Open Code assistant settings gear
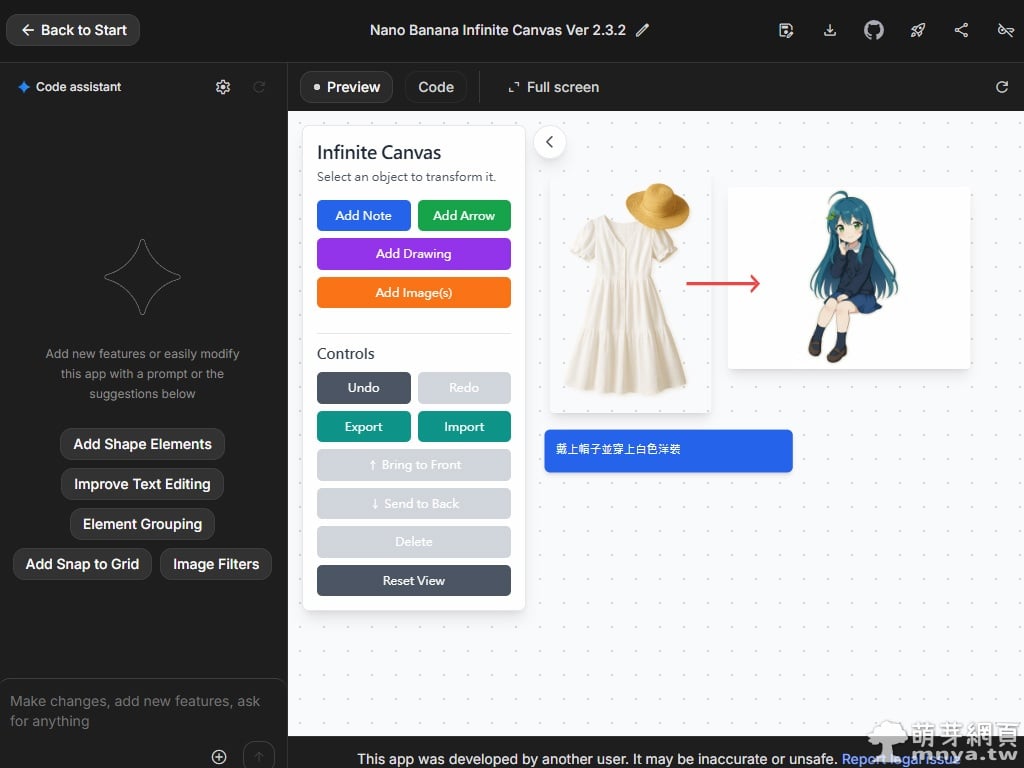This screenshot has height=768, width=1024. point(223,87)
